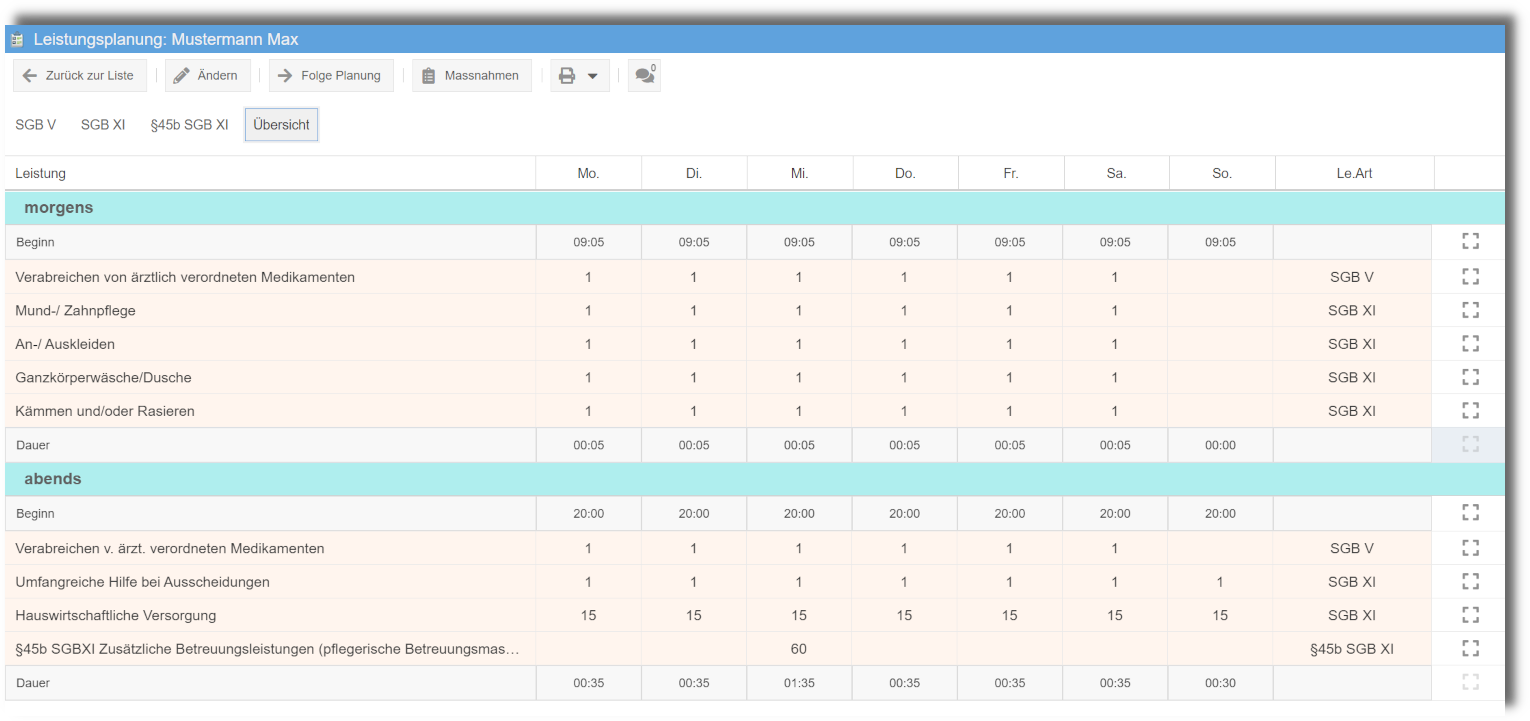Open details for Mund-/Zahnpflege row
1530x721 pixels.
[x=1469, y=310]
